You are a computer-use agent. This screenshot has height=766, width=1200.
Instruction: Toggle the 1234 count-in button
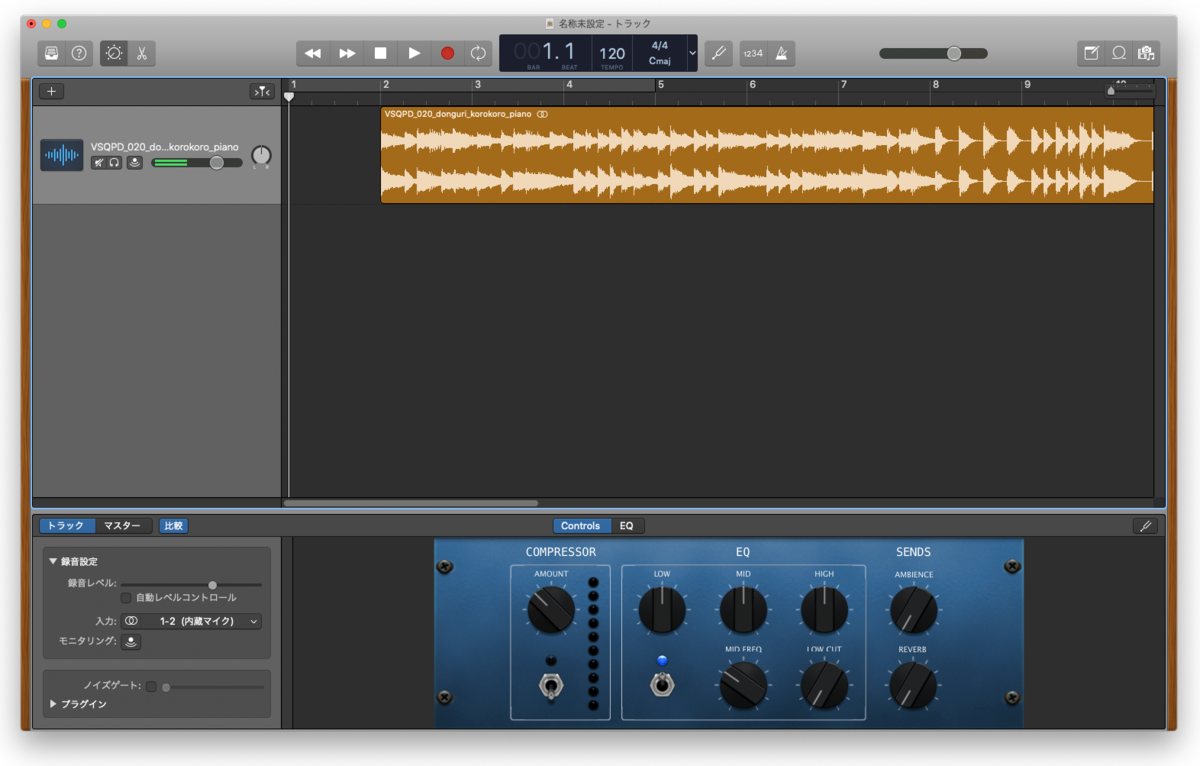pos(753,53)
